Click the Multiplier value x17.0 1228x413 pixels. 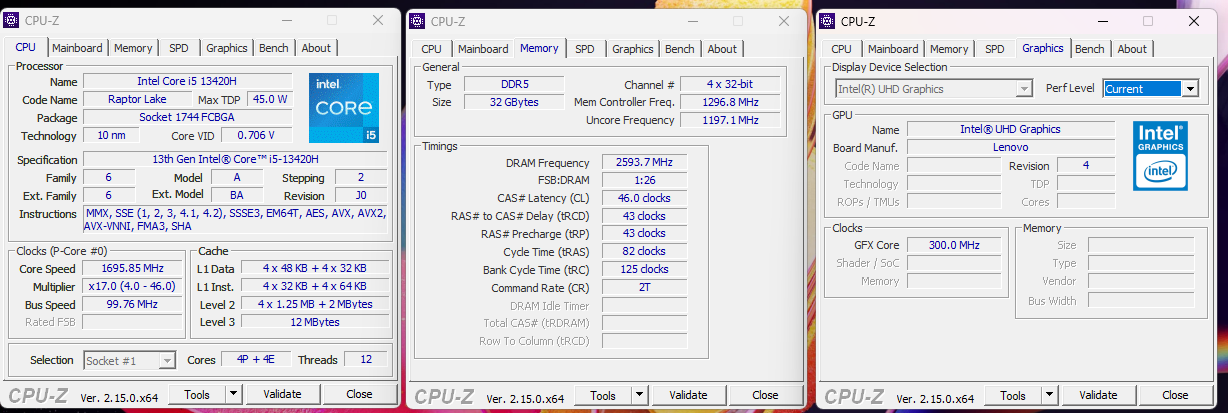tap(132, 286)
